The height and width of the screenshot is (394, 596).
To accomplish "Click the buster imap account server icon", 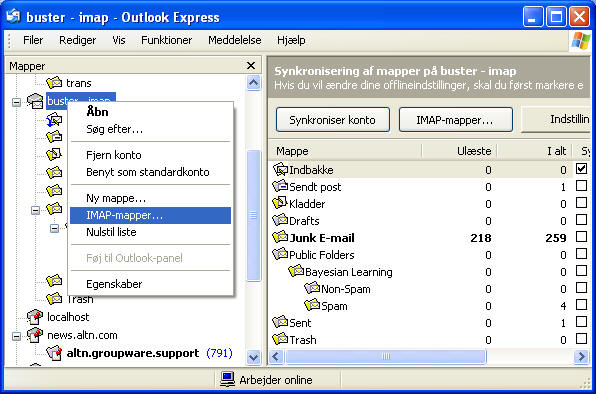I will (x=35, y=101).
